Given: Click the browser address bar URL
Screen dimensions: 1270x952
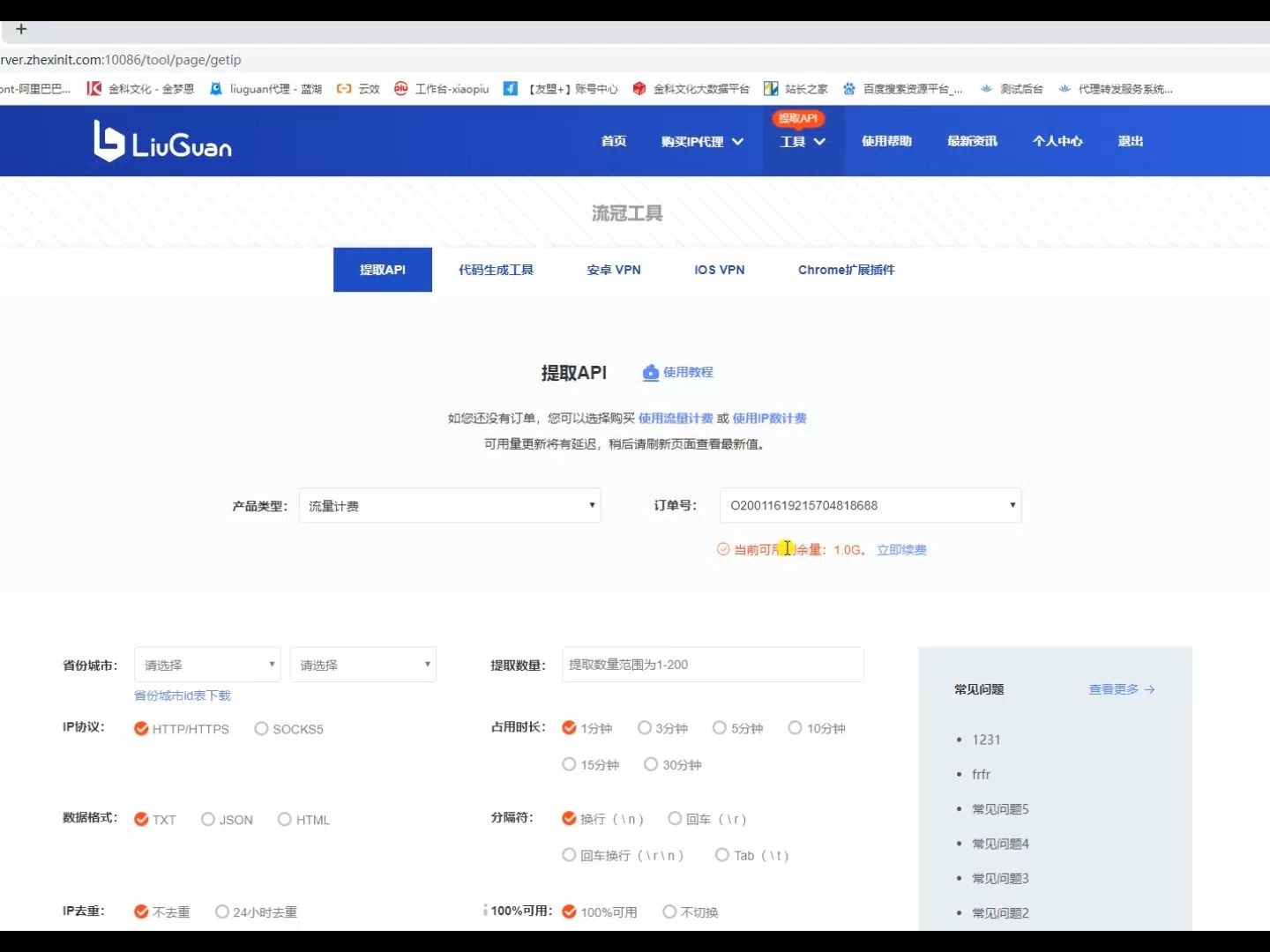Looking at the screenshot, I should 121,60.
